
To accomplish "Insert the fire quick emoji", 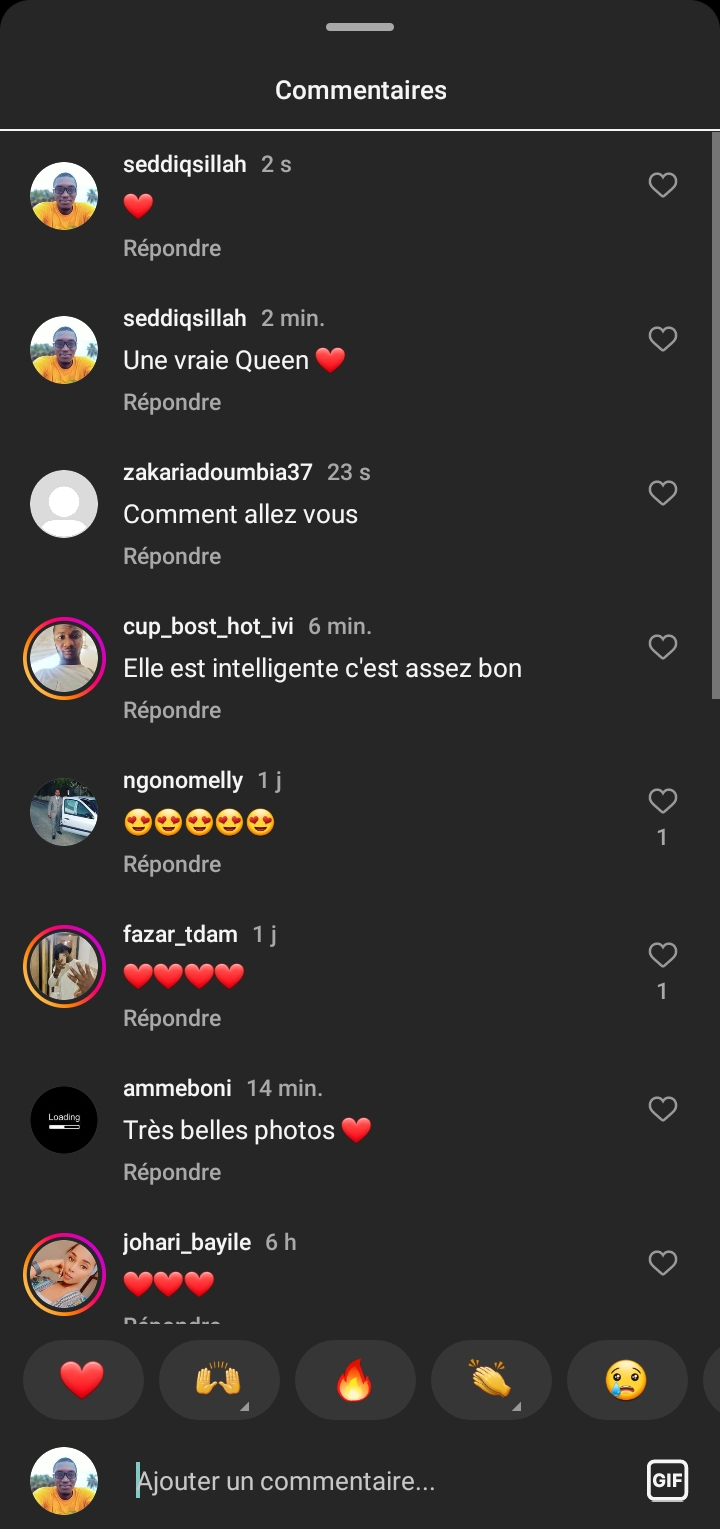I will point(355,1380).
